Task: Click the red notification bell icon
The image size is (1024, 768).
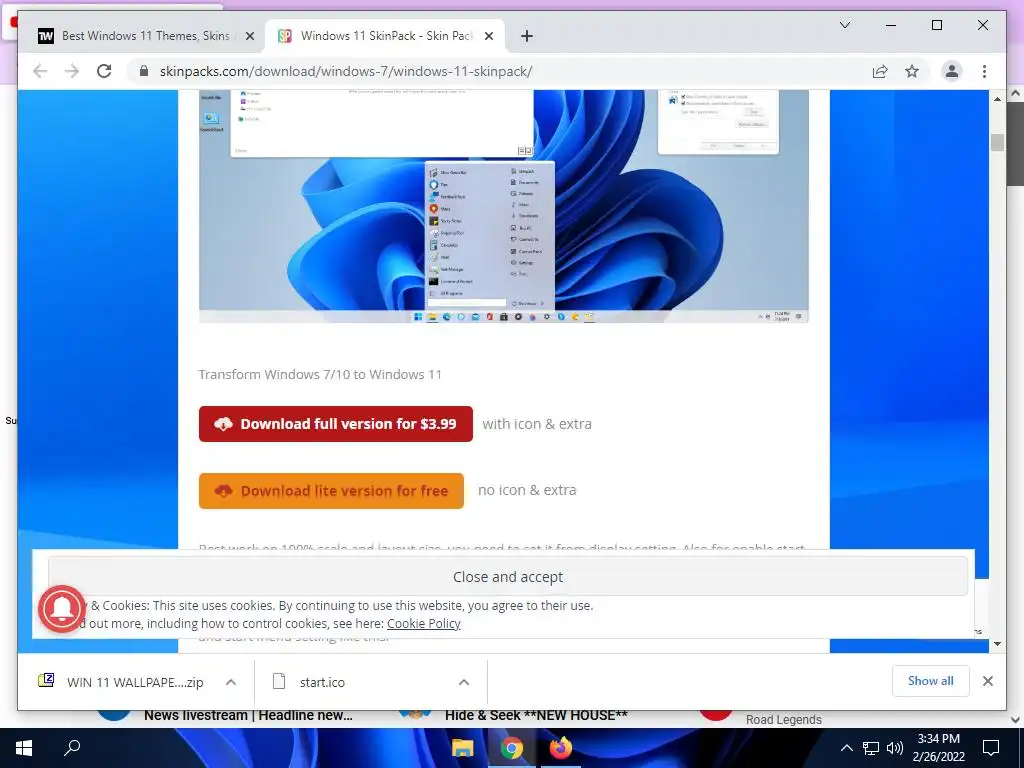Action: tap(62, 609)
